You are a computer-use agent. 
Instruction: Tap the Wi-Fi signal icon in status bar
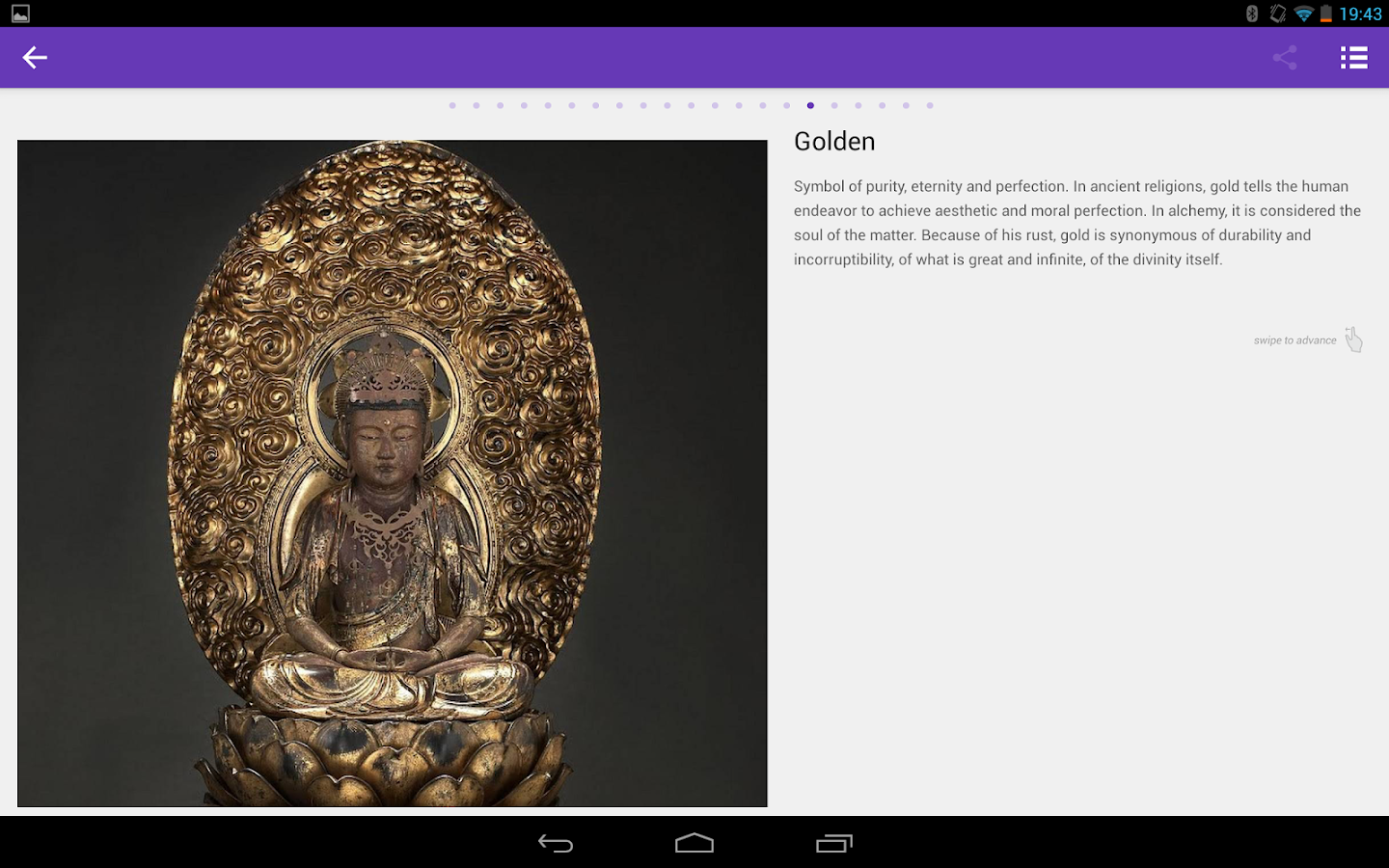[x=1304, y=14]
